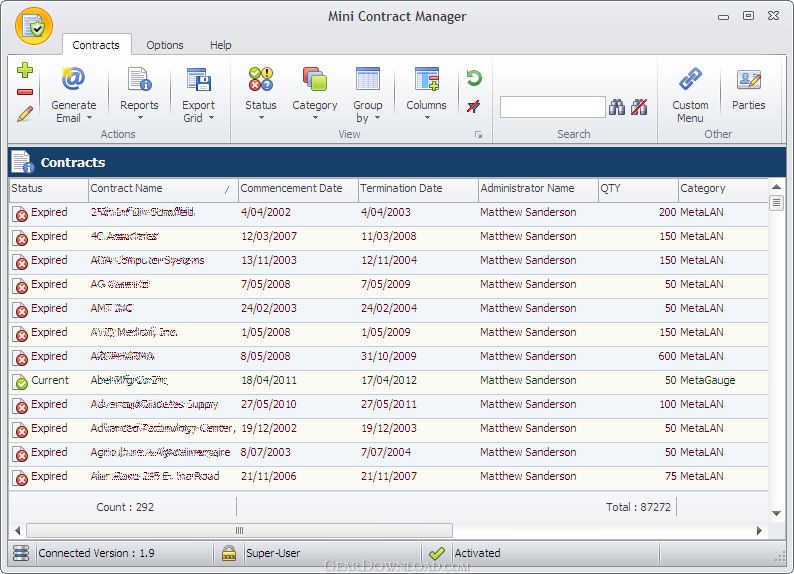Open the Columns chooser icon
794x574 pixels.
pos(426,78)
